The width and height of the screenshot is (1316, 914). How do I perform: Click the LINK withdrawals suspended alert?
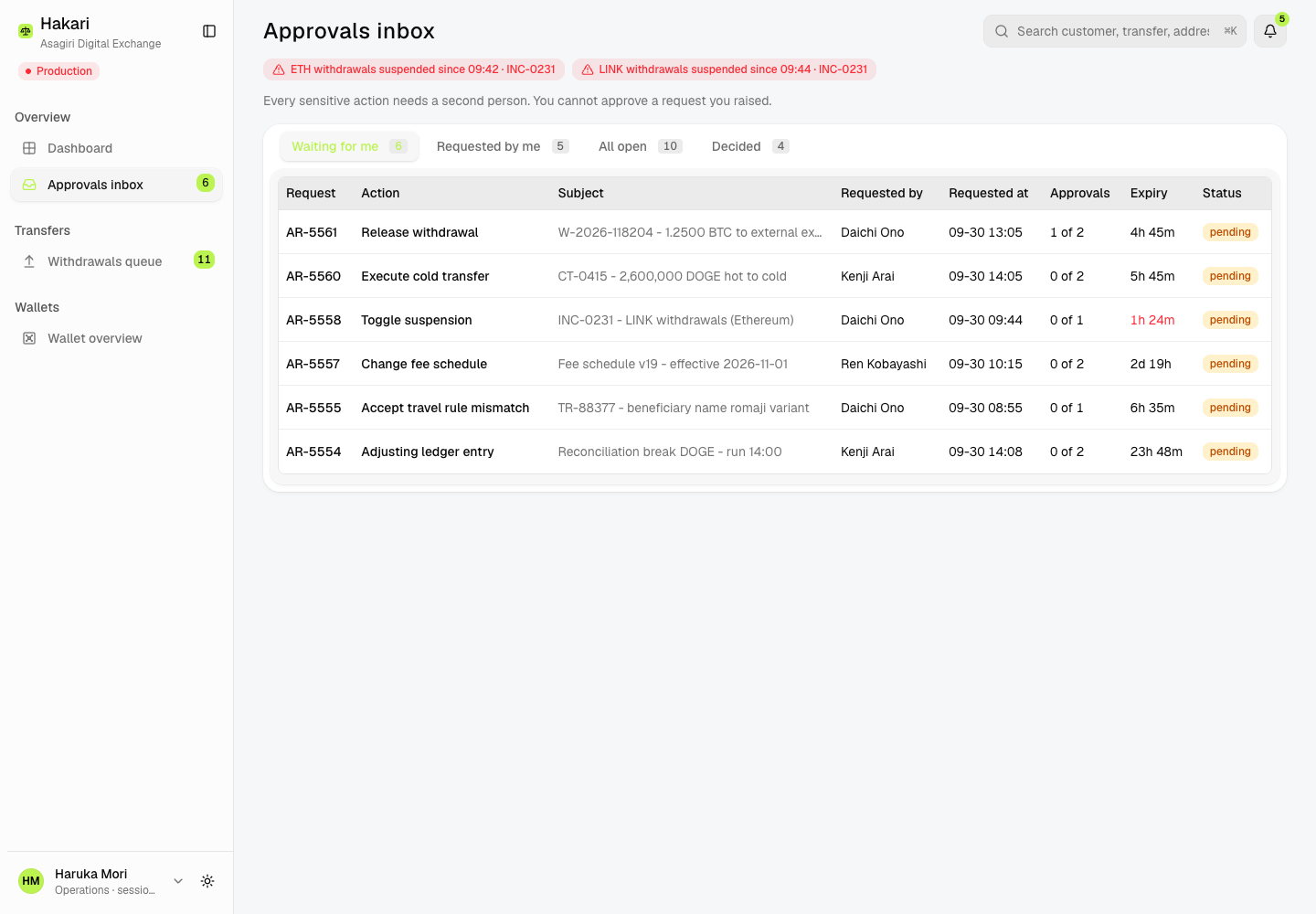click(x=724, y=69)
